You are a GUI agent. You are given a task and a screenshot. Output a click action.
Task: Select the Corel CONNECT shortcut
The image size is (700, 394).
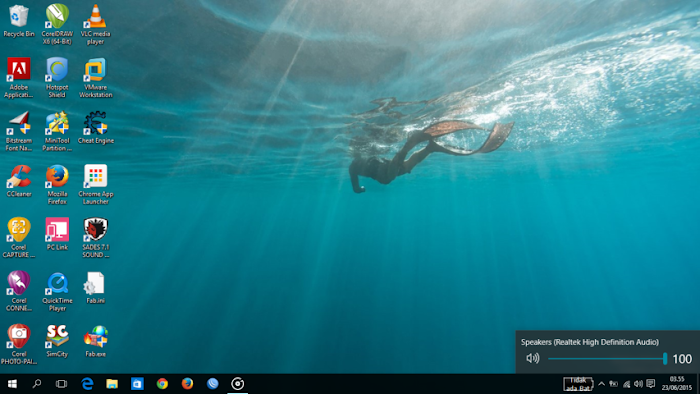(19, 291)
